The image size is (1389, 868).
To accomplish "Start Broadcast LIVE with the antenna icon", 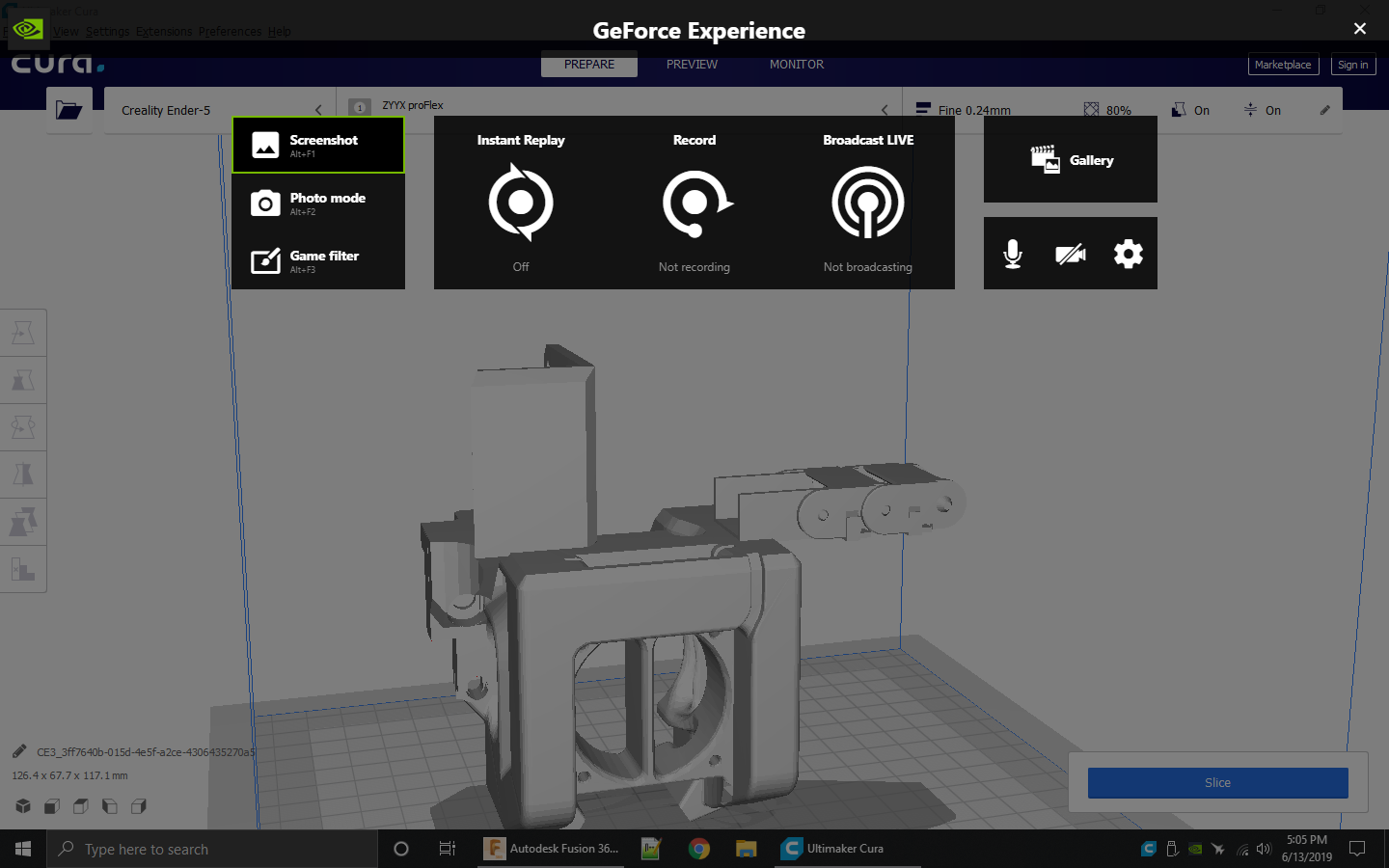I will [x=868, y=203].
